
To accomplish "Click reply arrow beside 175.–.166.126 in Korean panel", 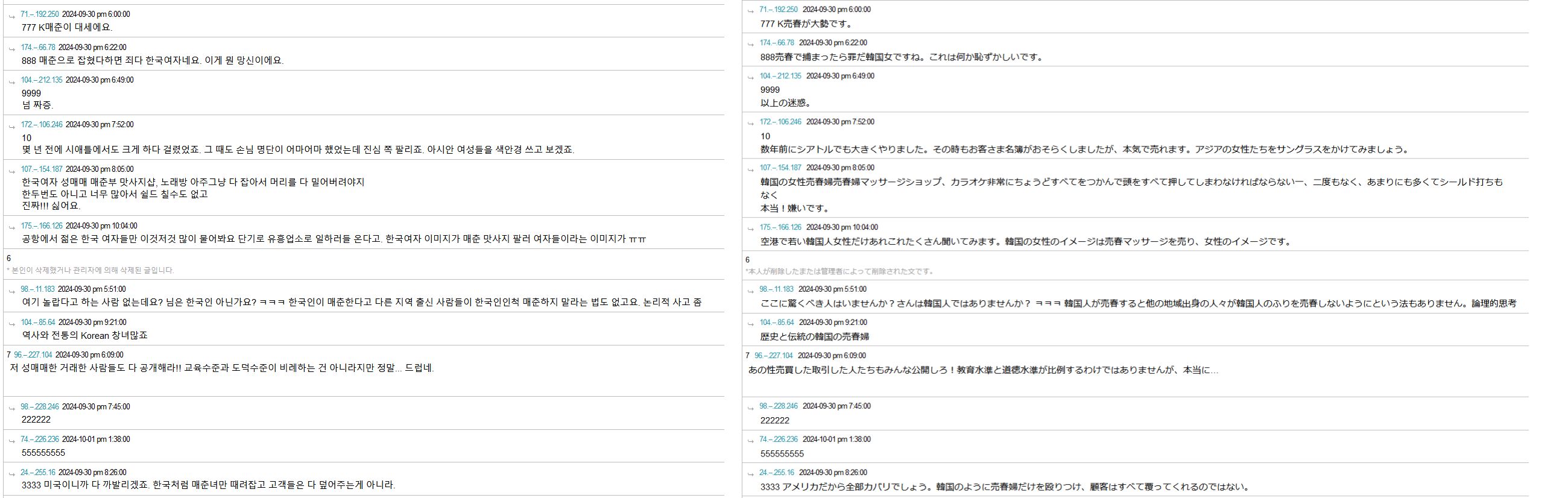I will click(x=11, y=228).
